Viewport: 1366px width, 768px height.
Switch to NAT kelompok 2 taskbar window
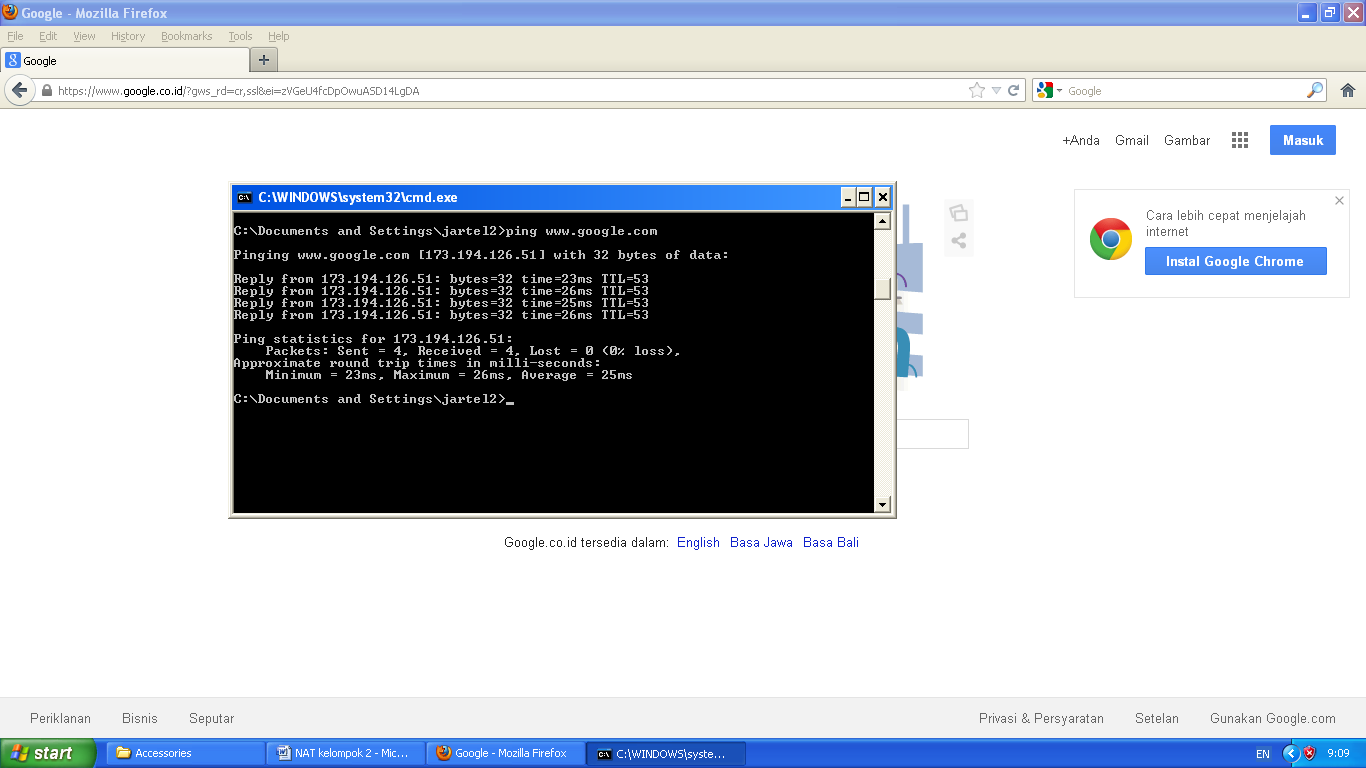pos(344,753)
